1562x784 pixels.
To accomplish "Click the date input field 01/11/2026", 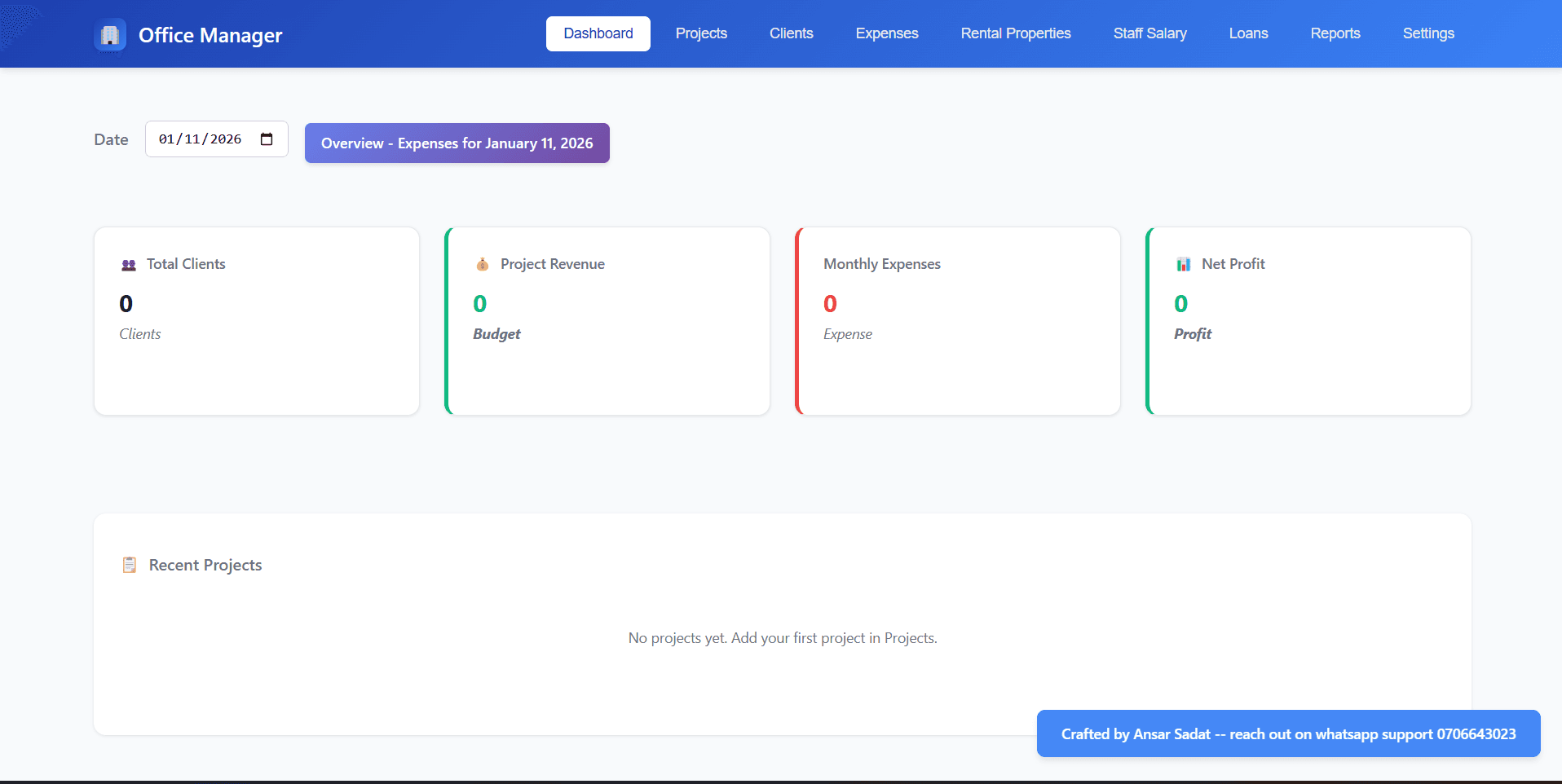I will click(x=217, y=139).
